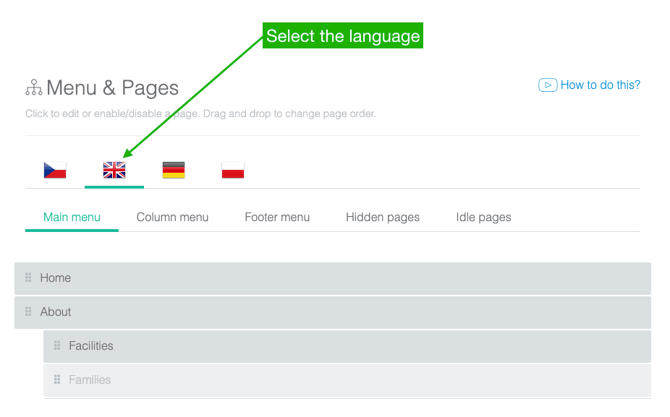Screen dimensions: 670x417
Task: Enable the disabled Families page
Action: (x=90, y=380)
